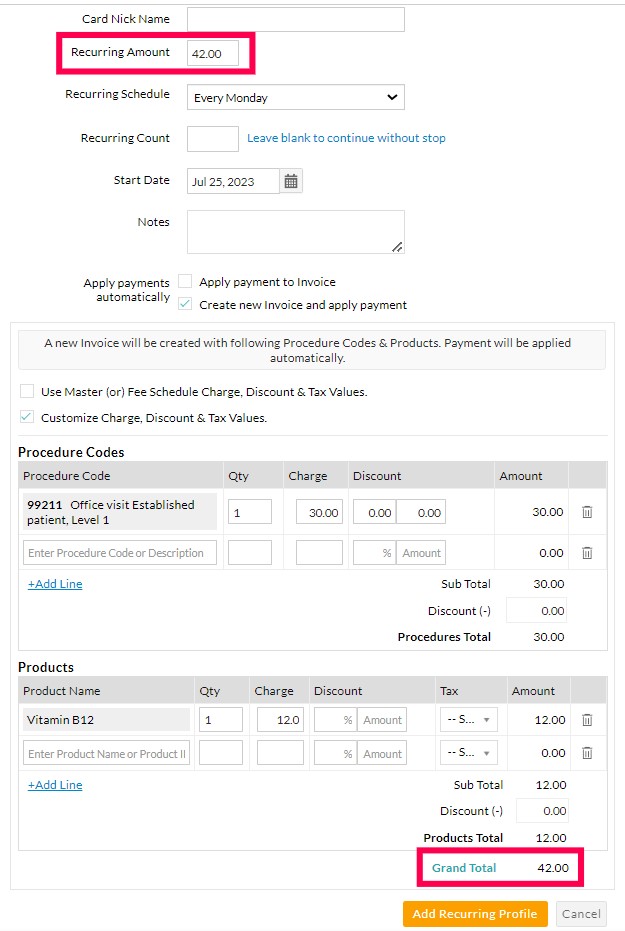Add Line under Procedure Codes
This screenshot has height=931, width=625.
pos(54,583)
